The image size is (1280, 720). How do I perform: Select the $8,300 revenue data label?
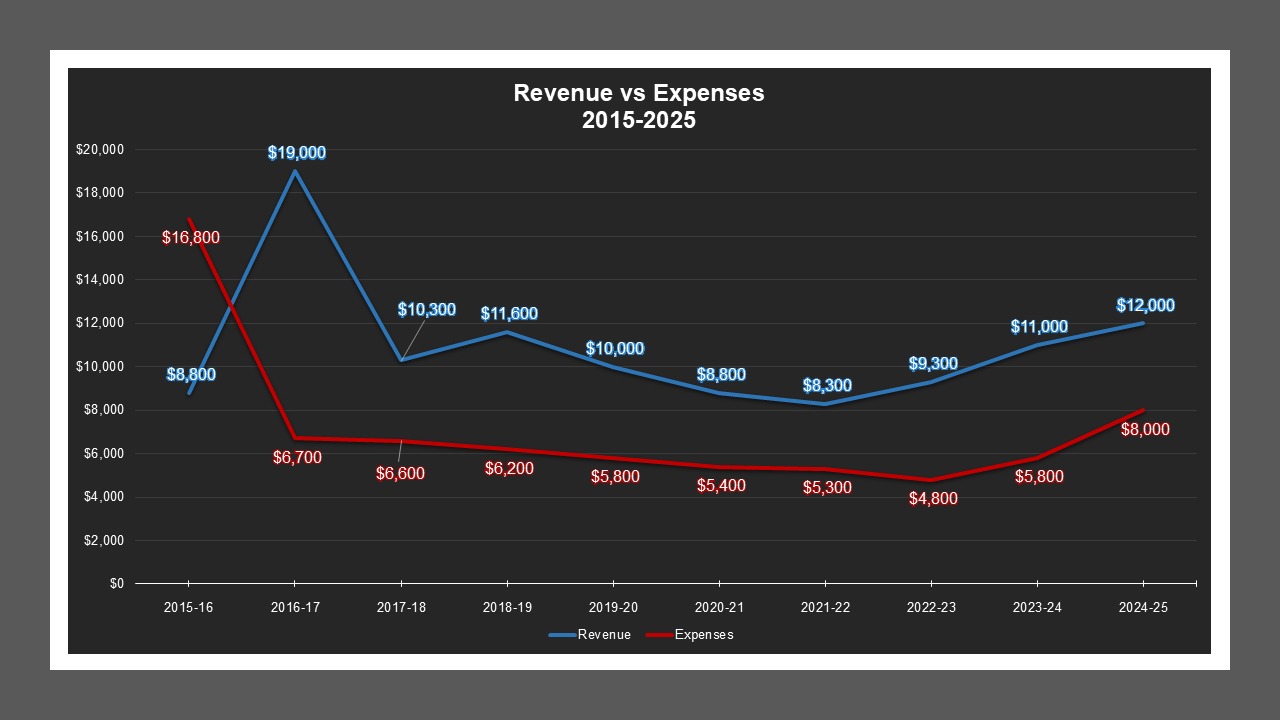pyautogui.click(x=825, y=384)
